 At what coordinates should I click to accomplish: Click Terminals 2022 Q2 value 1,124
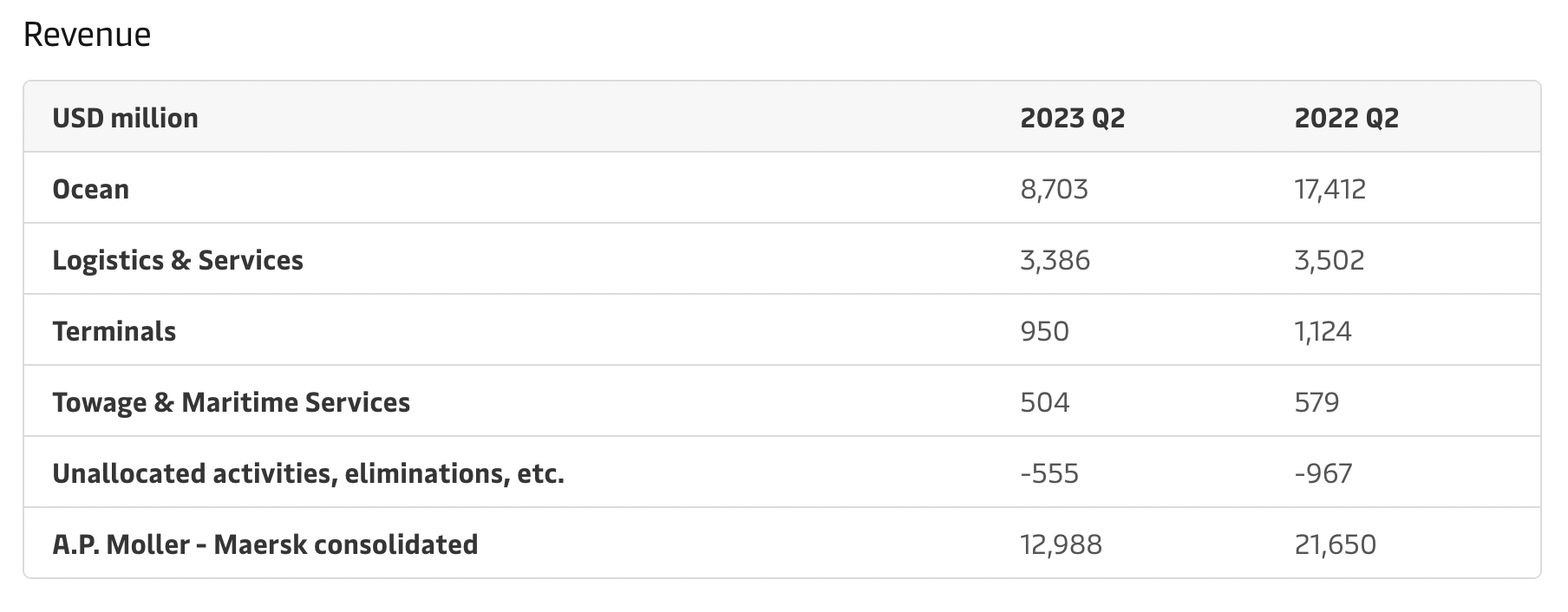1323,331
